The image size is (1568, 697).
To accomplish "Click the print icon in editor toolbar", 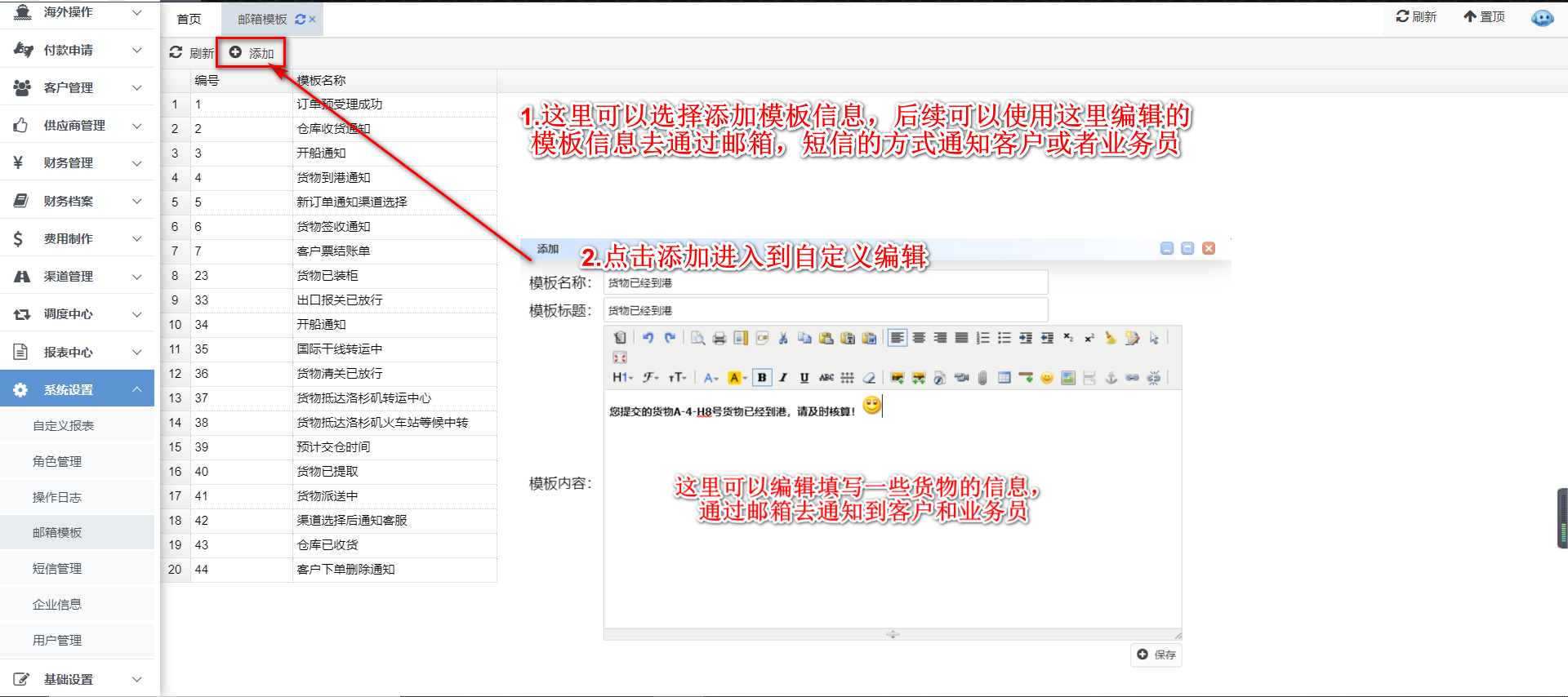I will click(x=719, y=338).
